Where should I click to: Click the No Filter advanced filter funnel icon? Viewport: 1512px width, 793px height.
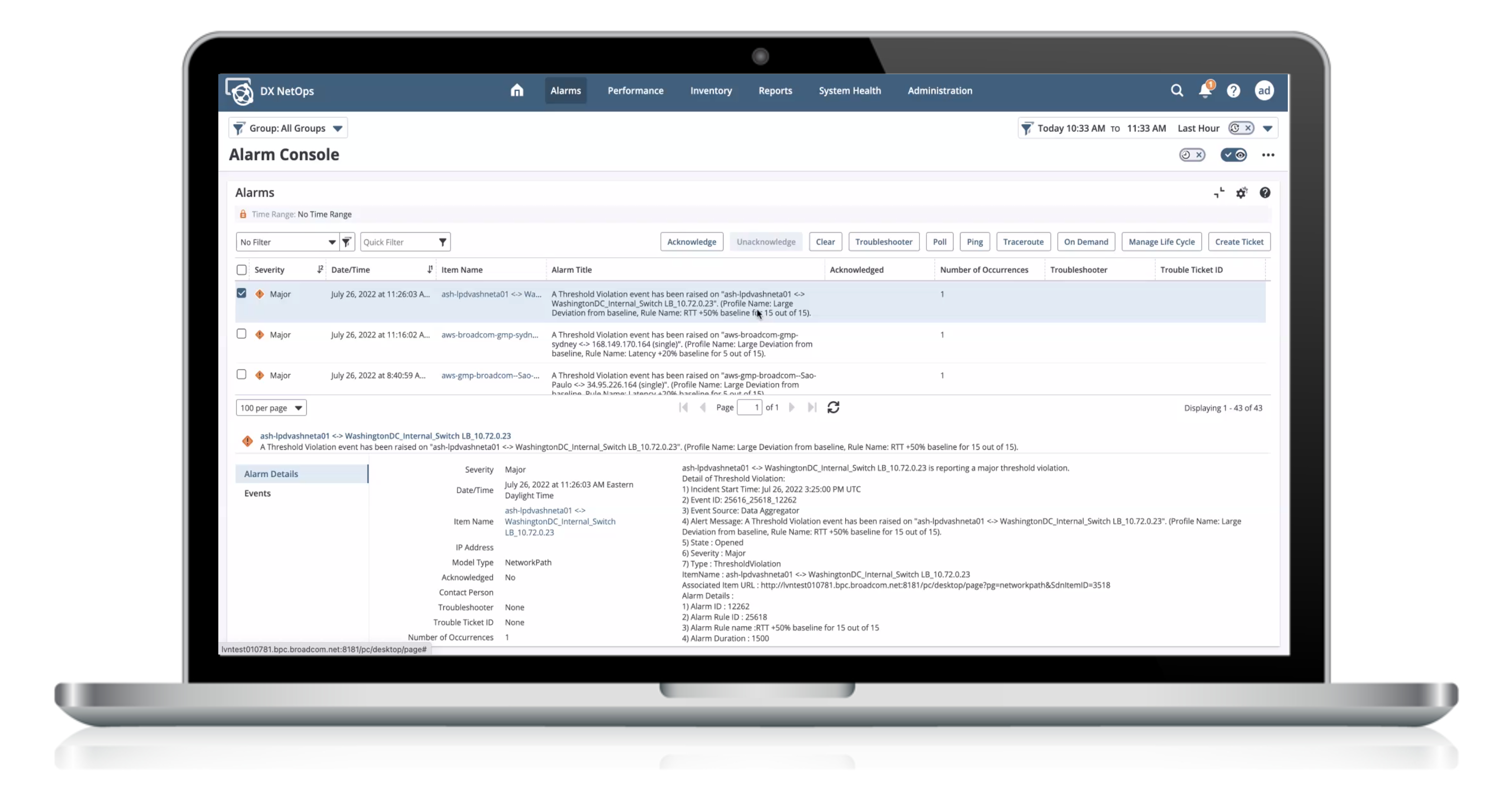347,242
